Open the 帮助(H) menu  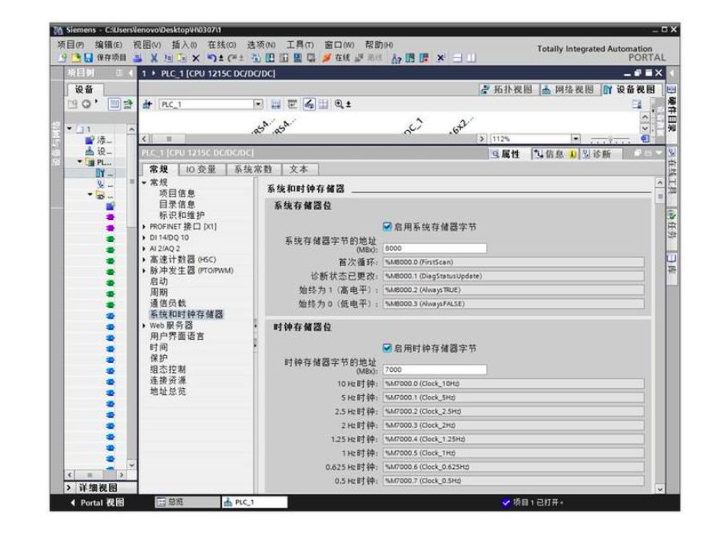click(x=379, y=44)
